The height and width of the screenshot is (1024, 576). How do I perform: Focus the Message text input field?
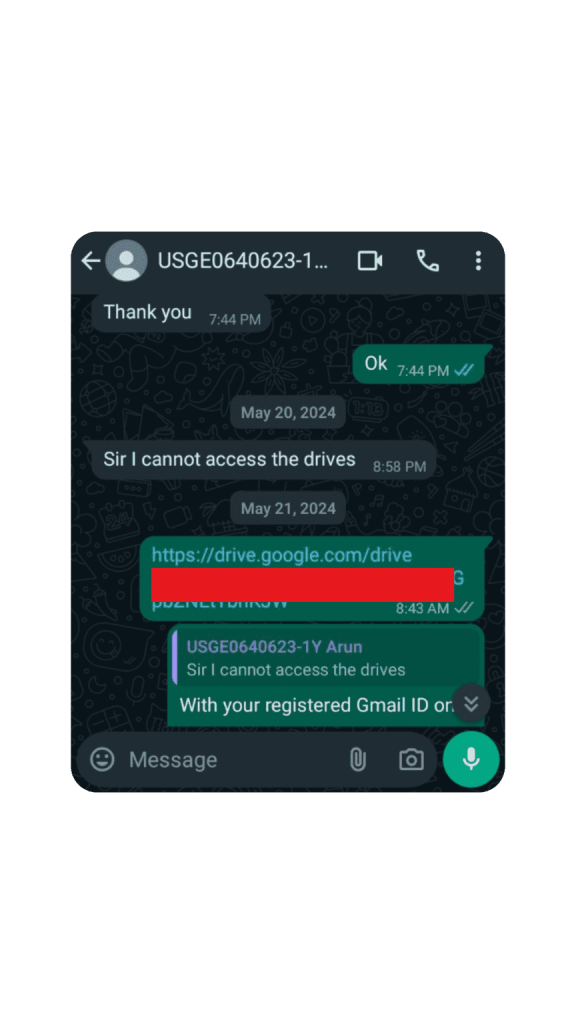(232, 760)
